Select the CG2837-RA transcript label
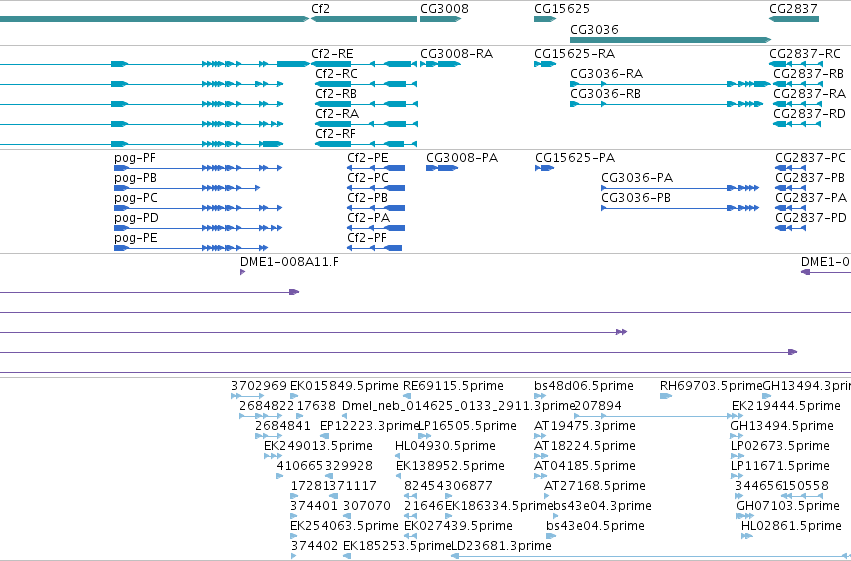This screenshot has width=851, height=561. coord(809,94)
